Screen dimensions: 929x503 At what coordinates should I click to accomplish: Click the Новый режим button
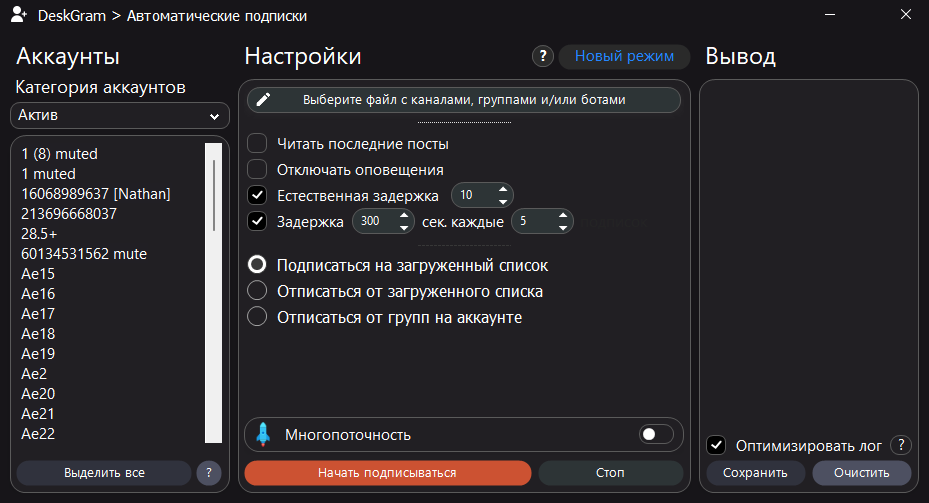(624, 56)
